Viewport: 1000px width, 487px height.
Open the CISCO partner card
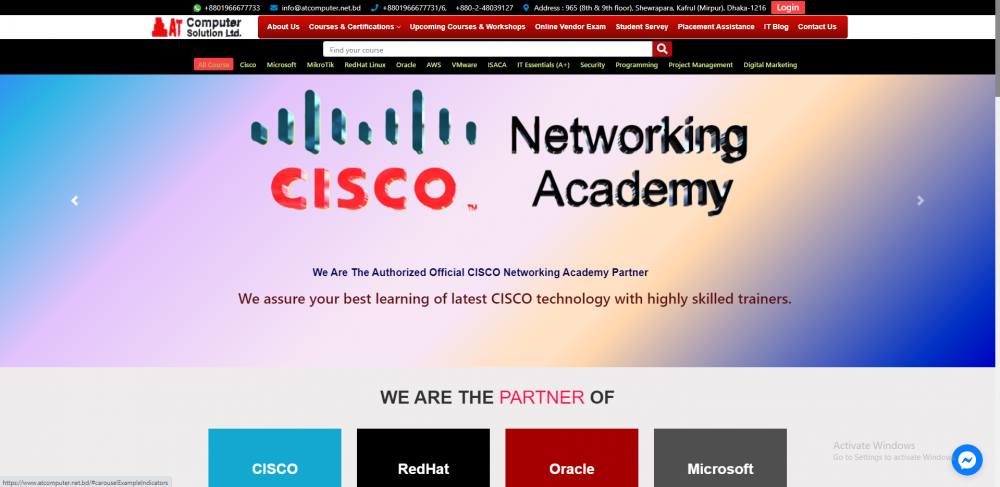(275, 458)
